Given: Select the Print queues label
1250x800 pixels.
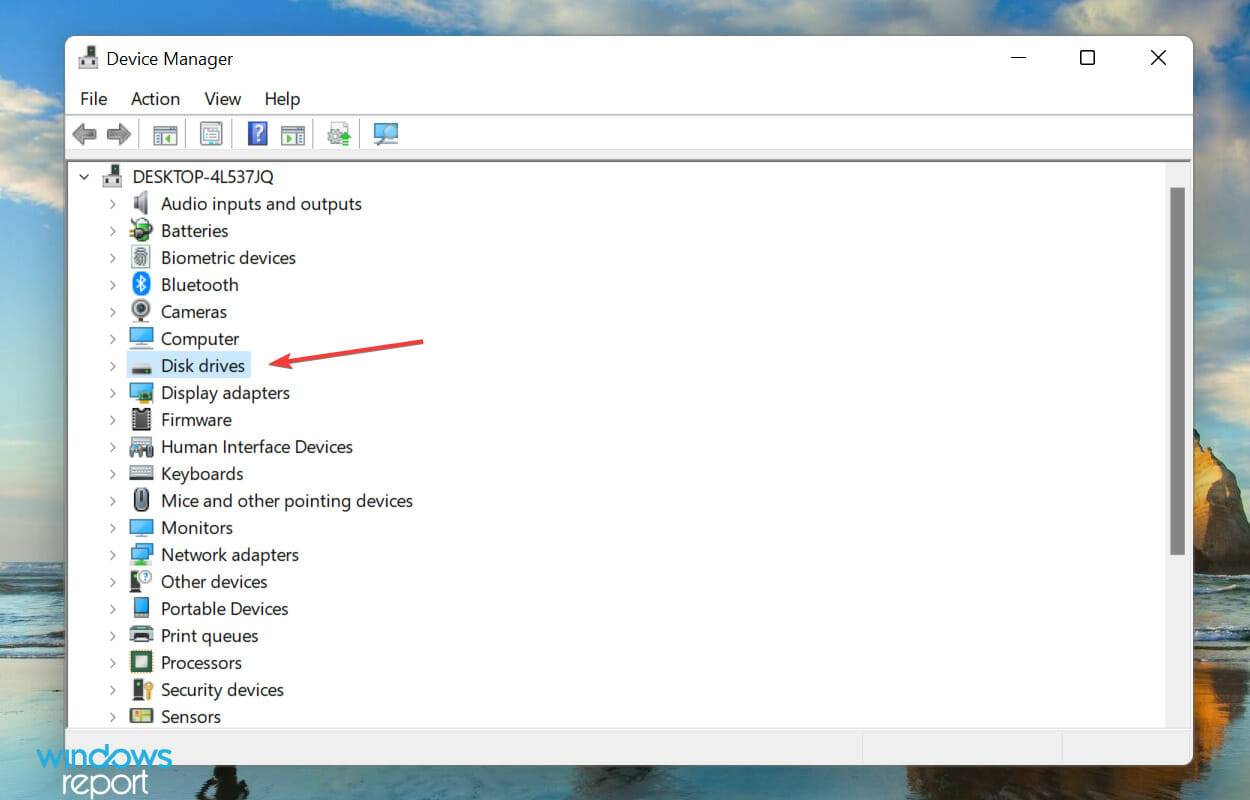Looking at the screenshot, I should (210, 636).
